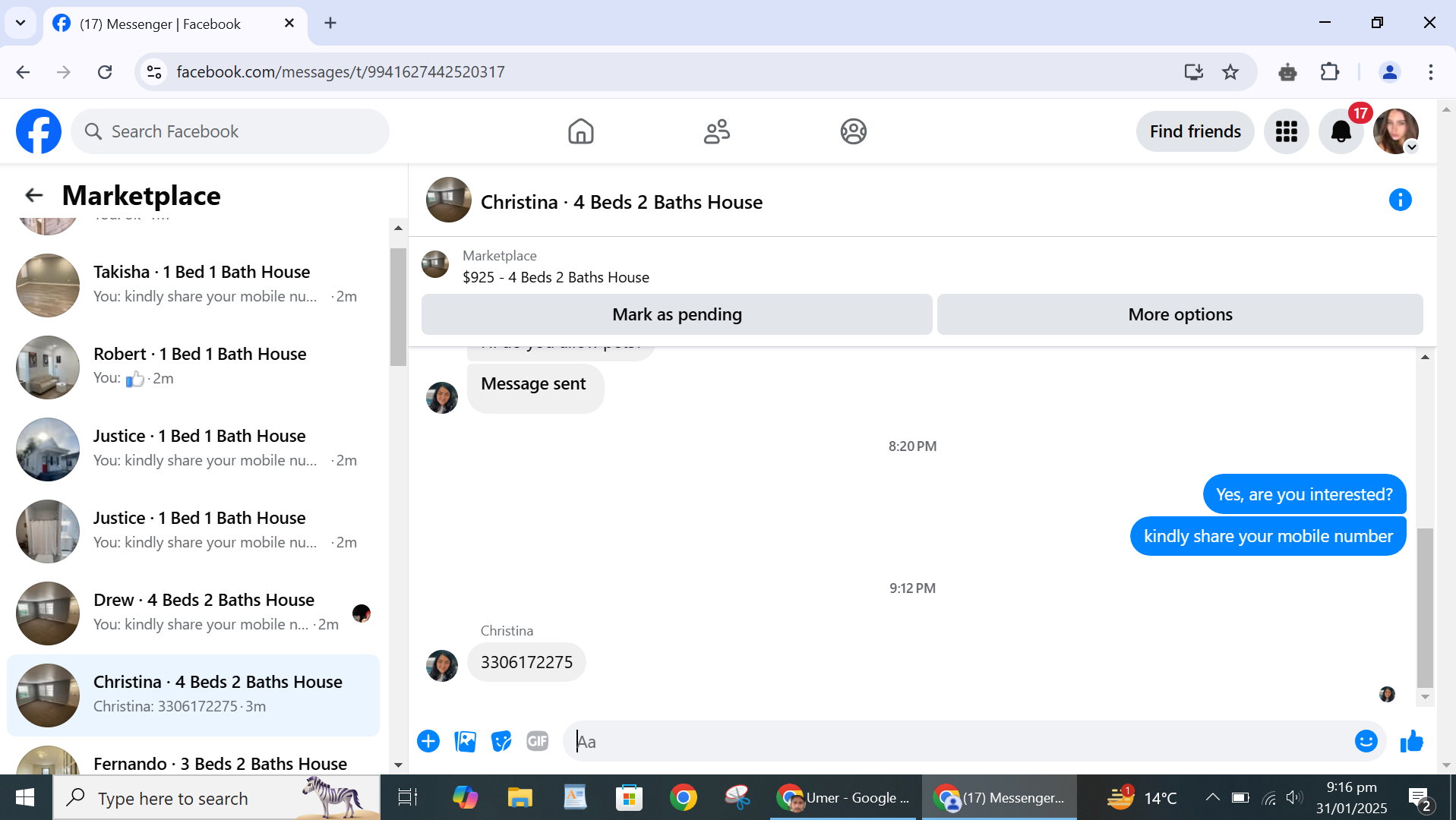Open the Chrome three-dot menu
The width and height of the screenshot is (1456, 820).
tap(1430, 72)
